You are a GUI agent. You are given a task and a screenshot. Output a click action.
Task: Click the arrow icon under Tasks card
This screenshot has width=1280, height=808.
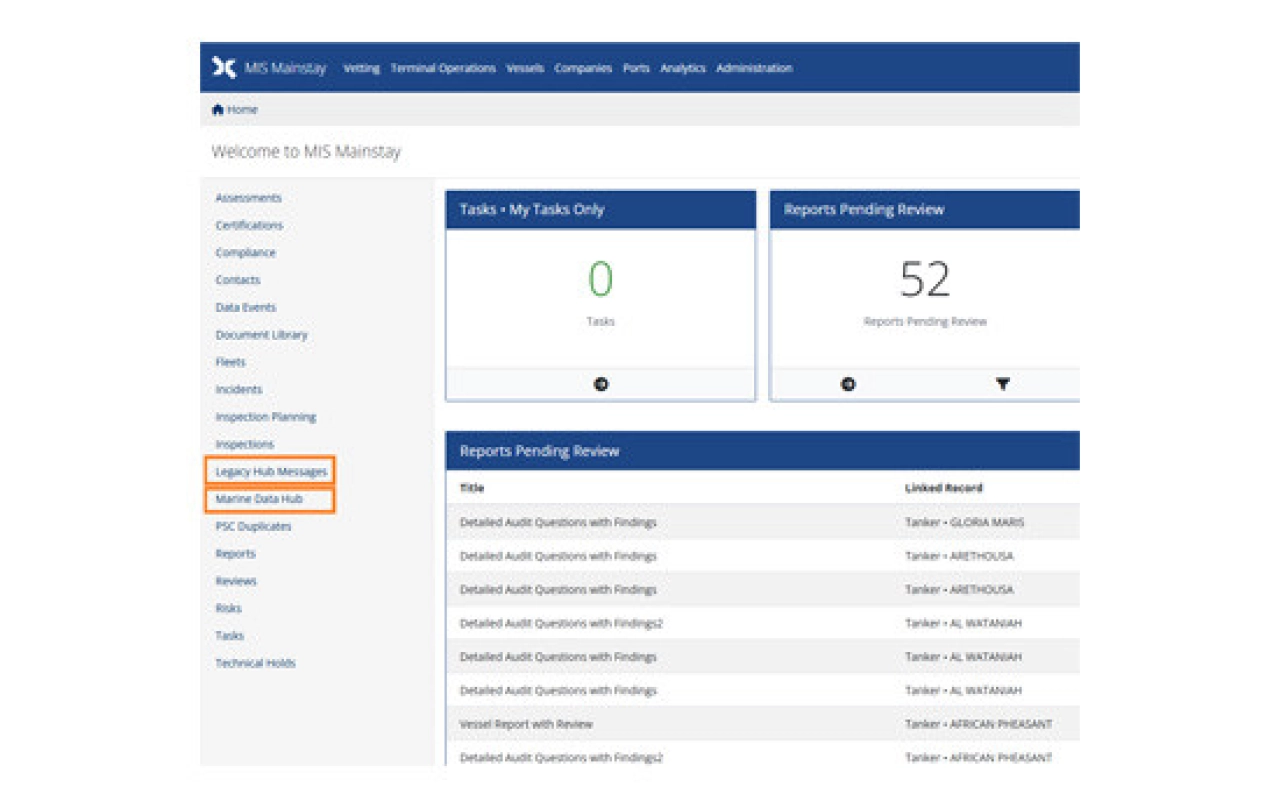(x=601, y=384)
